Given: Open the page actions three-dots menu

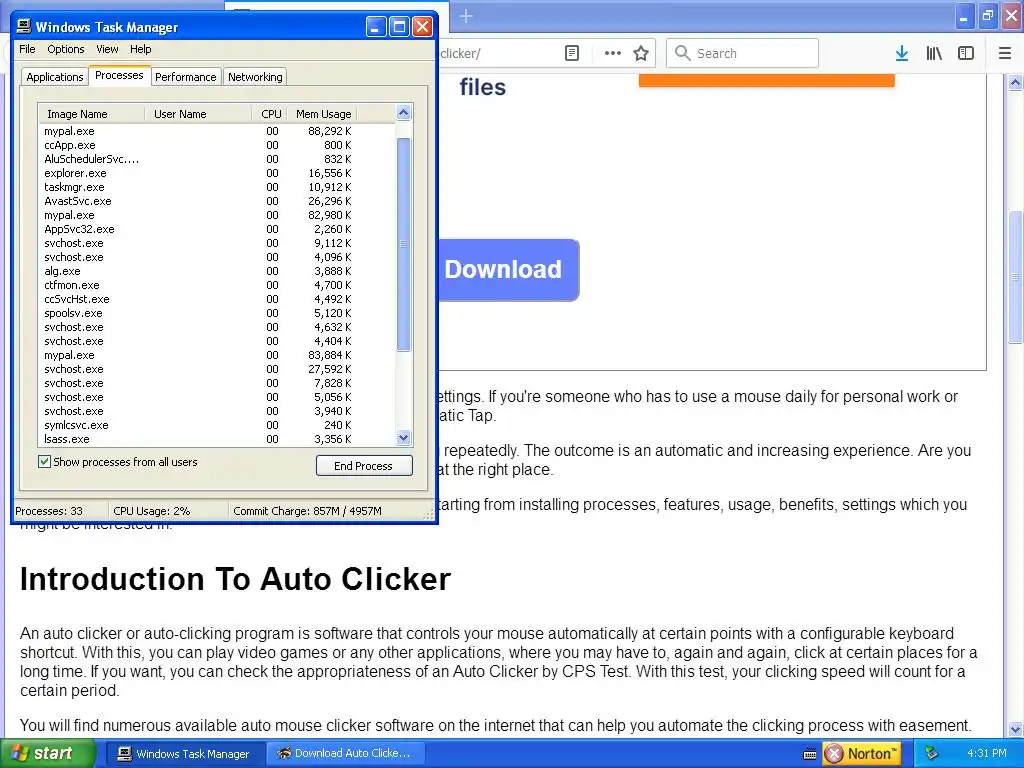Looking at the screenshot, I should click(613, 54).
